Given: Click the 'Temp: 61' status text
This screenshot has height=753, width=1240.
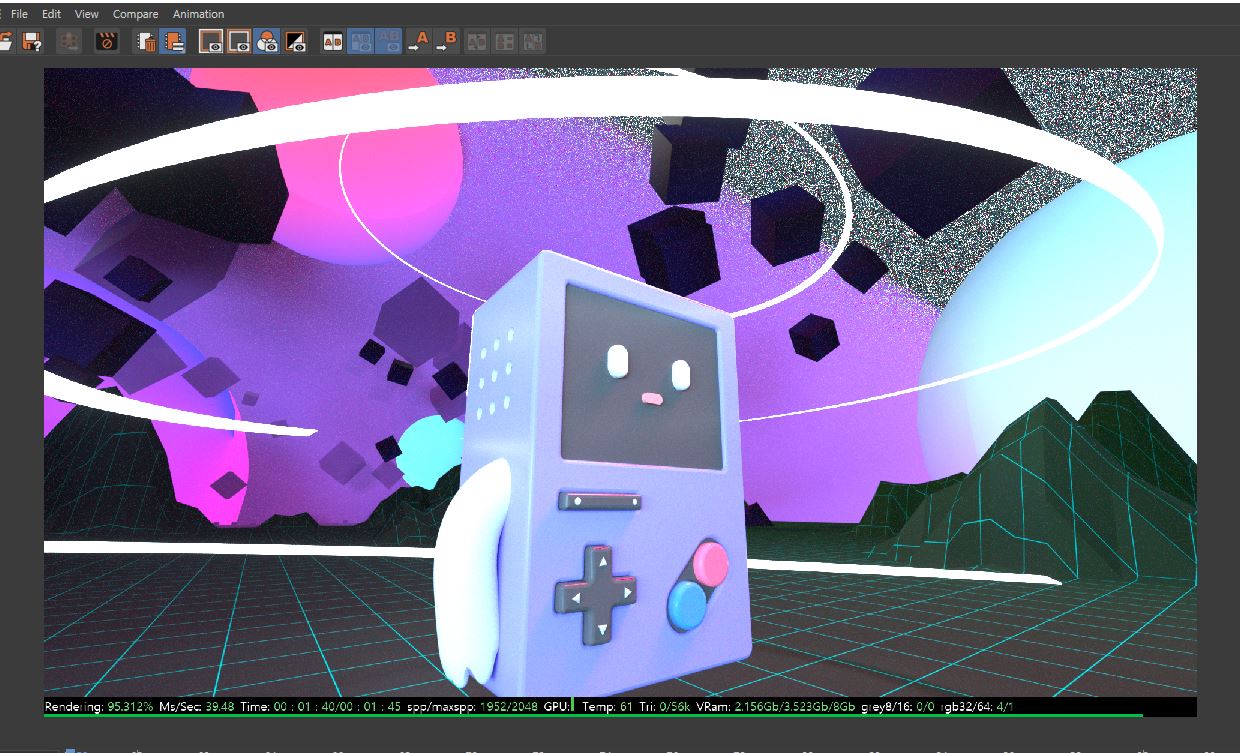Looking at the screenshot, I should coord(607,707).
